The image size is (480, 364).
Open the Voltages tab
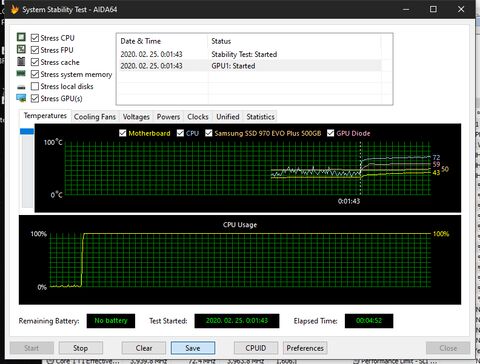(136, 117)
